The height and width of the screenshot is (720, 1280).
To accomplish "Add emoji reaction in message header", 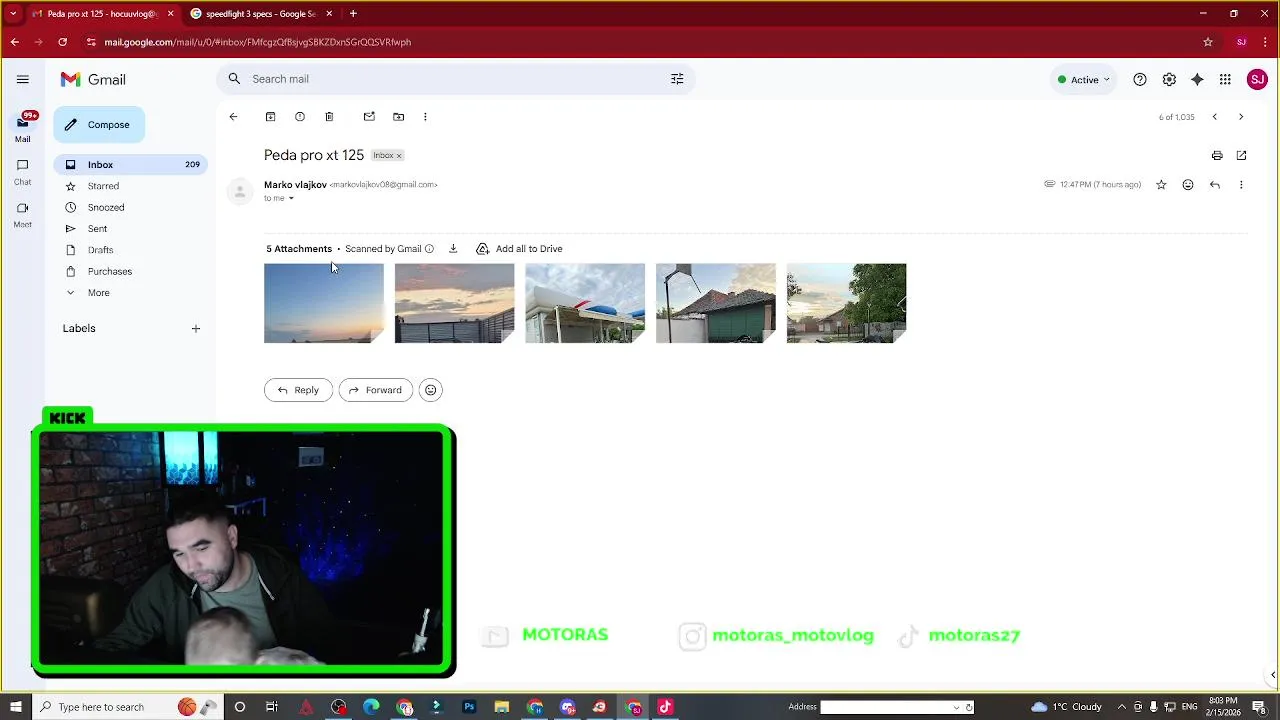I will (1188, 185).
